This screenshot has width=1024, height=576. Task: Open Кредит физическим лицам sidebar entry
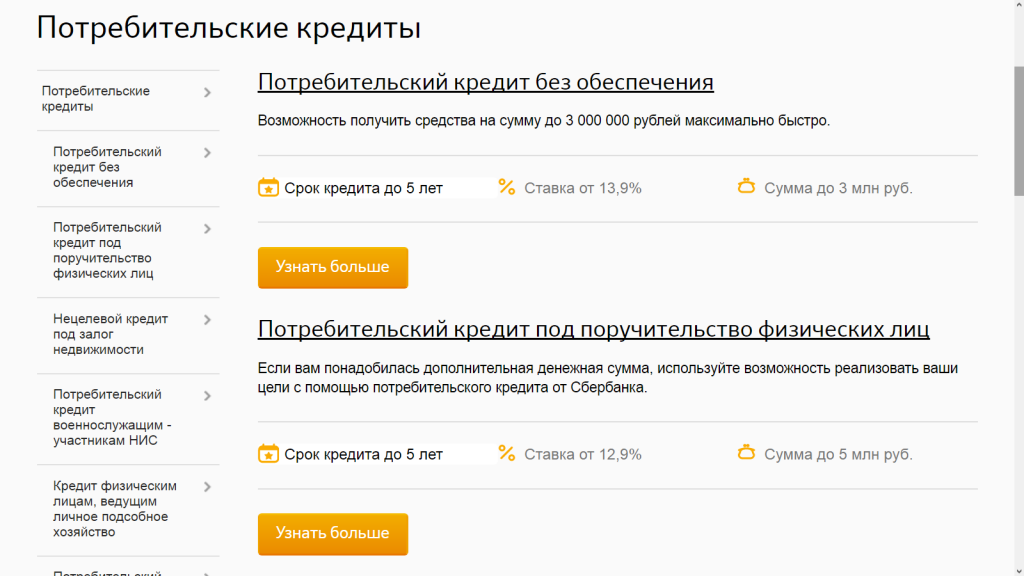[114, 508]
